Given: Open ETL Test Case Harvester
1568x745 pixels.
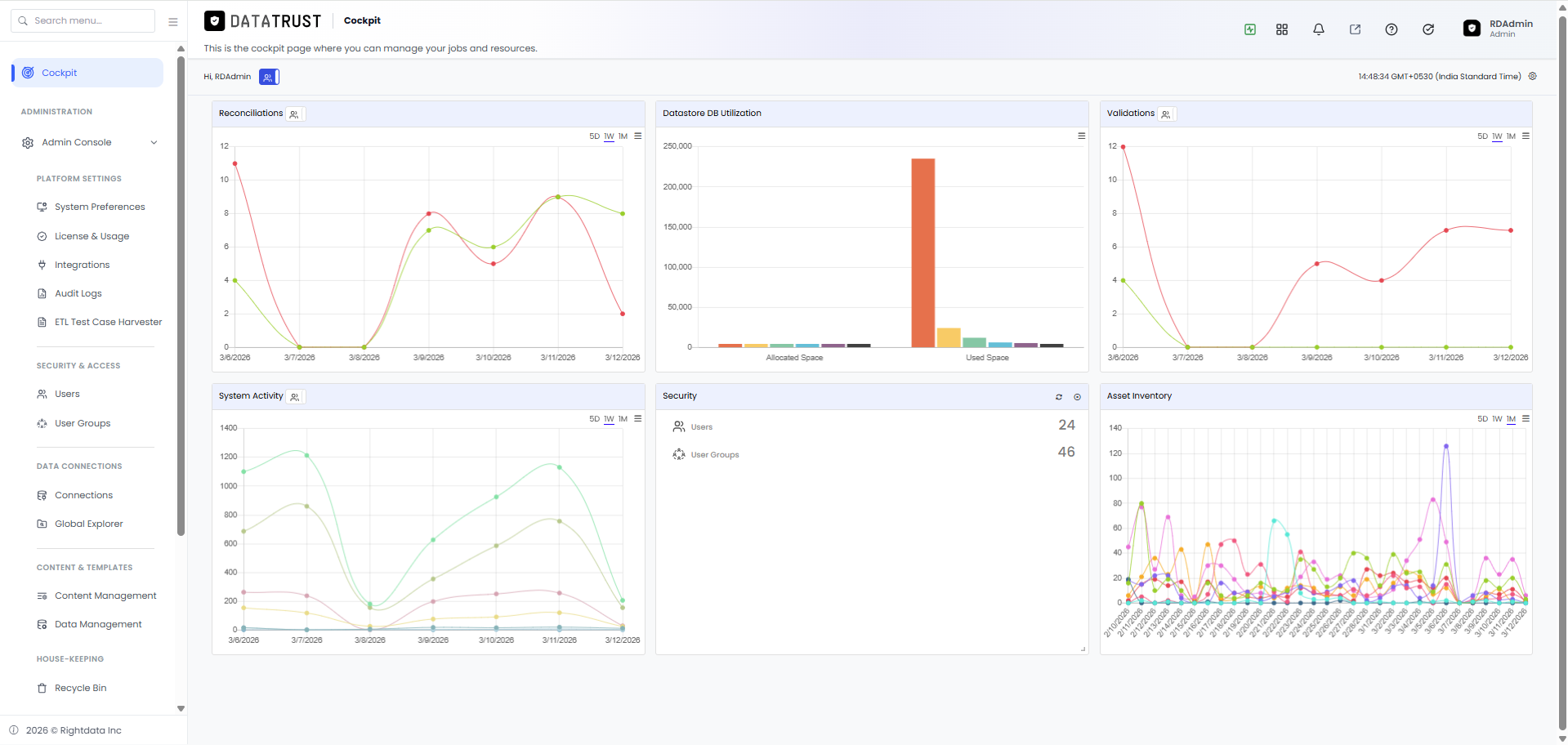Looking at the screenshot, I should click(x=108, y=322).
